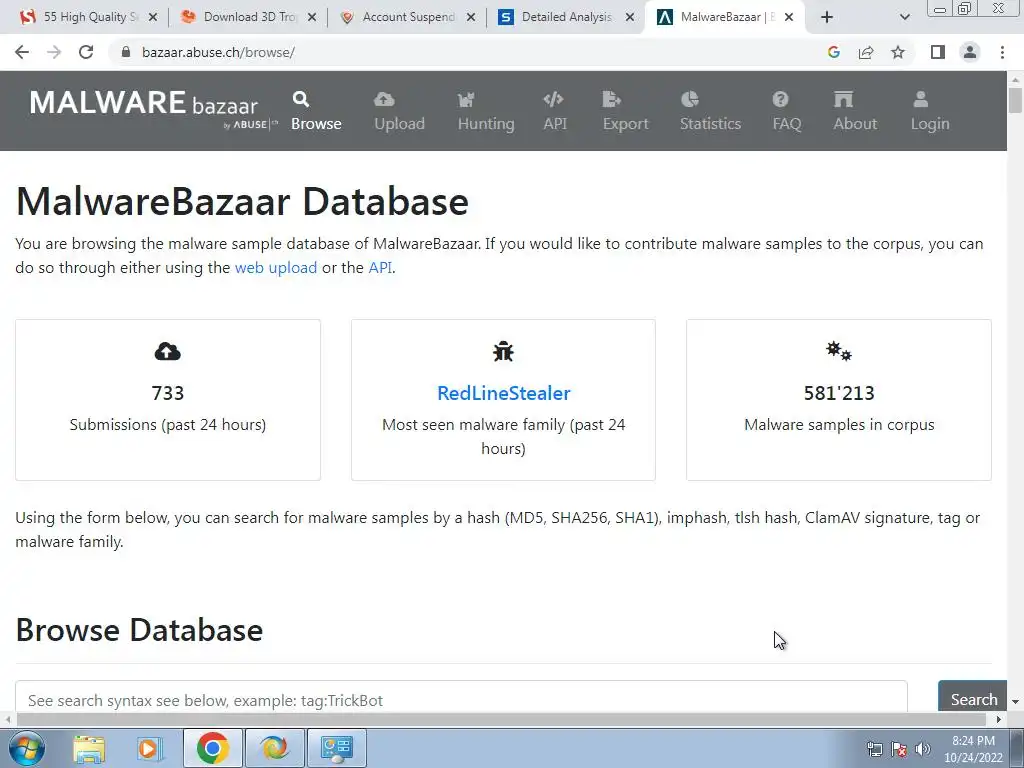Click the Google icon in address bar
This screenshot has width=1024, height=768.
(x=833, y=52)
